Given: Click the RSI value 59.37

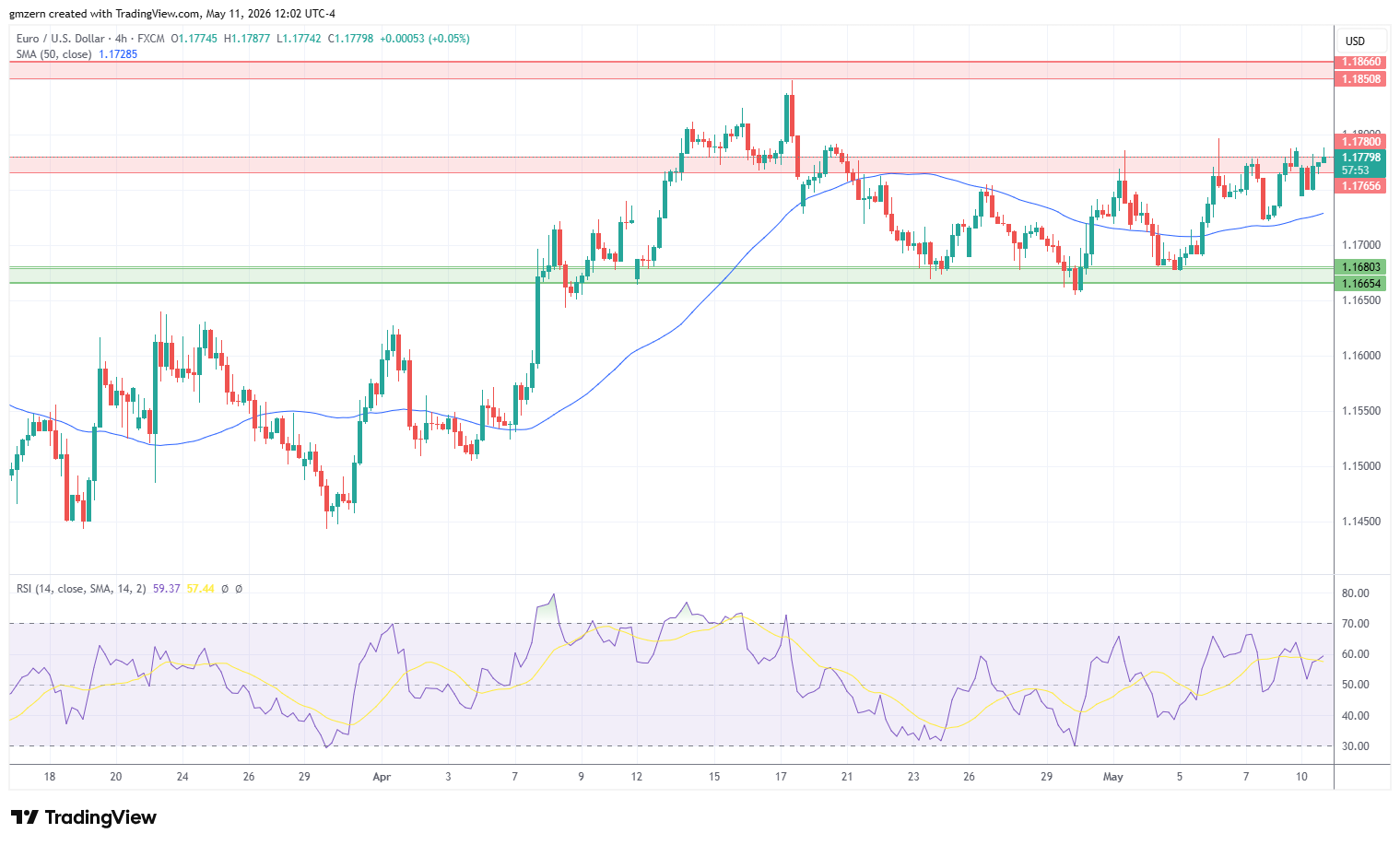Looking at the screenshot, I should pyautogui.click(x=166, y=588).
